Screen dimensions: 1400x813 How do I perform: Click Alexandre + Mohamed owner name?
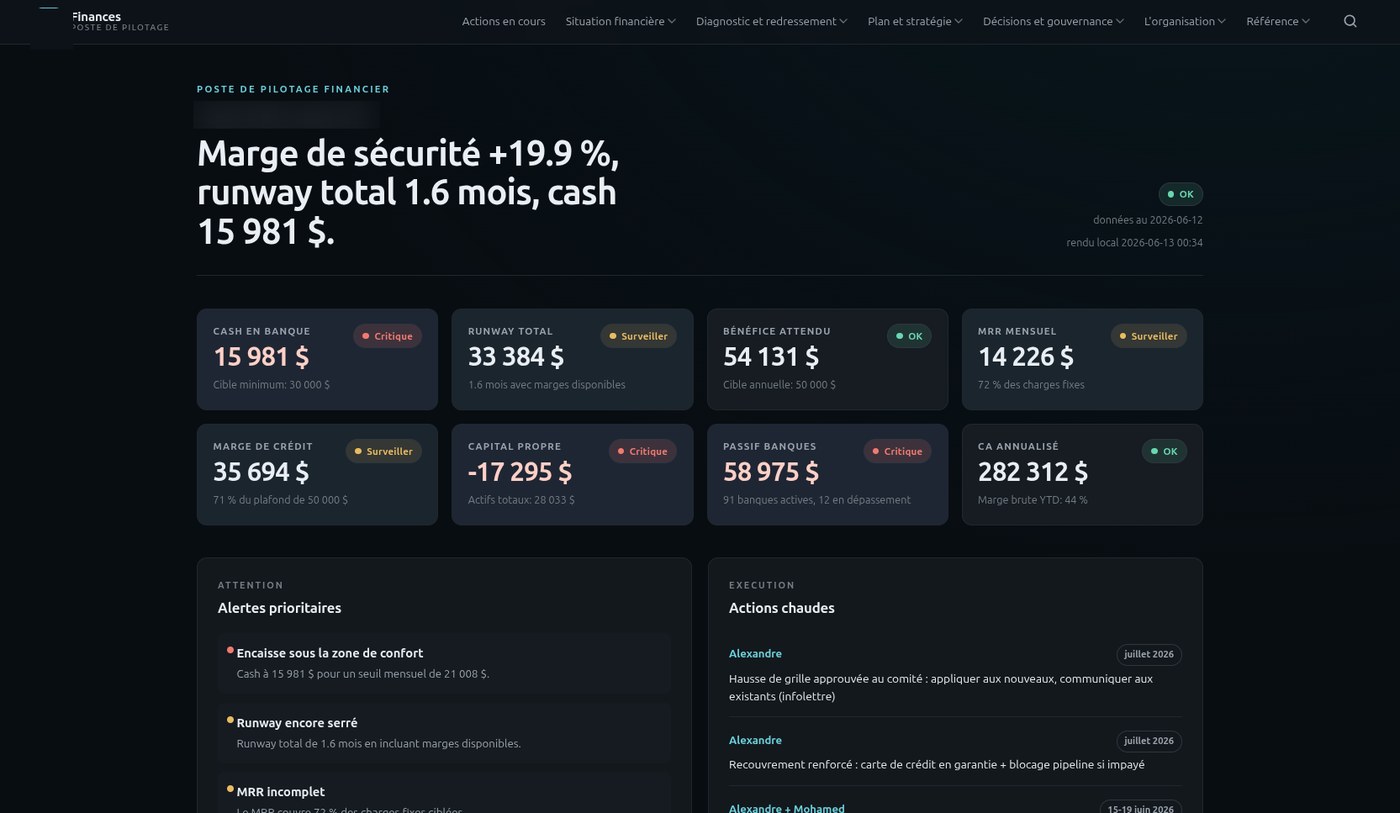[x=786, y=808]
